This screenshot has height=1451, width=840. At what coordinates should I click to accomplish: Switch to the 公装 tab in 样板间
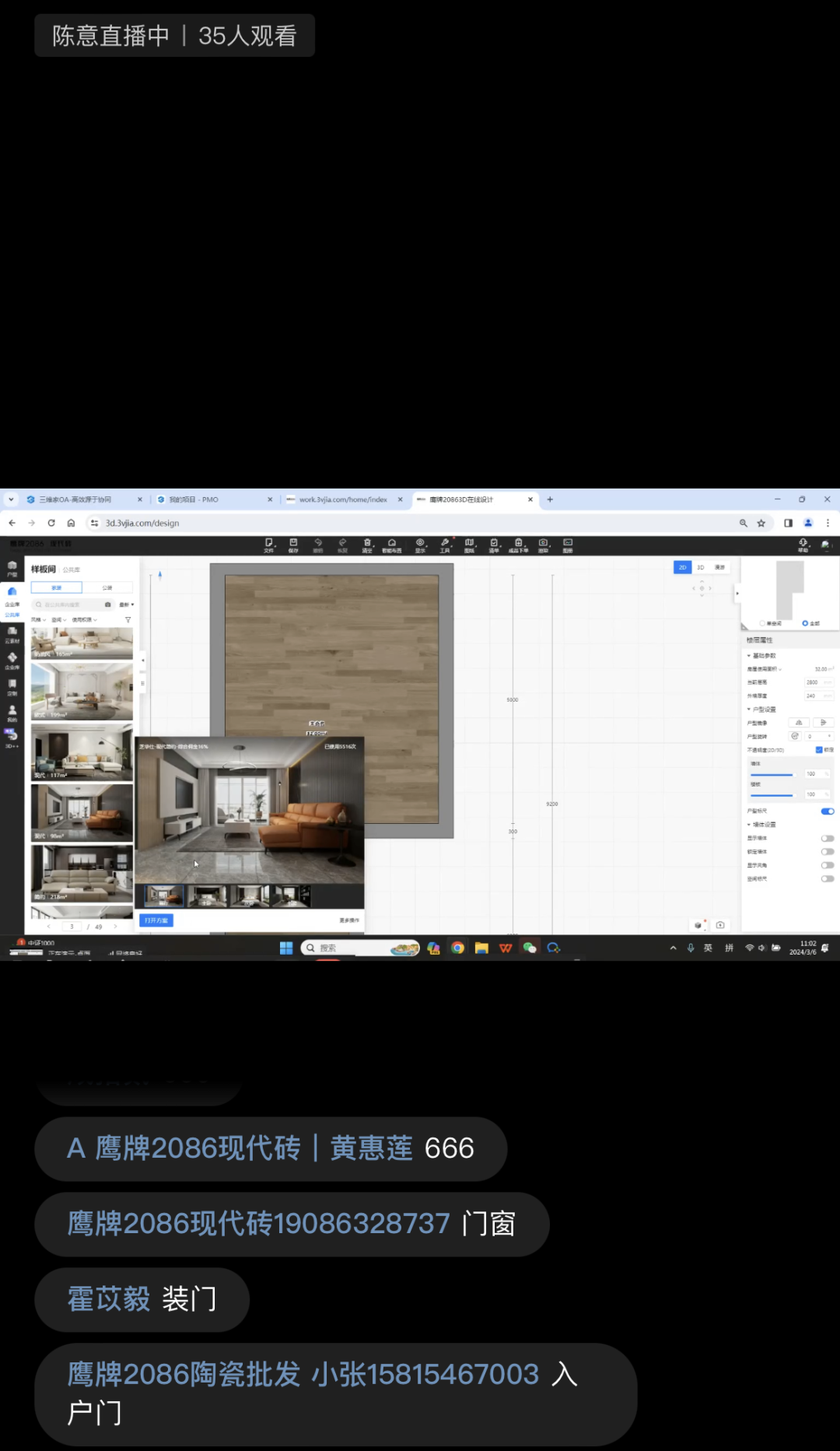pyautogui.click(x=107, y=587)
